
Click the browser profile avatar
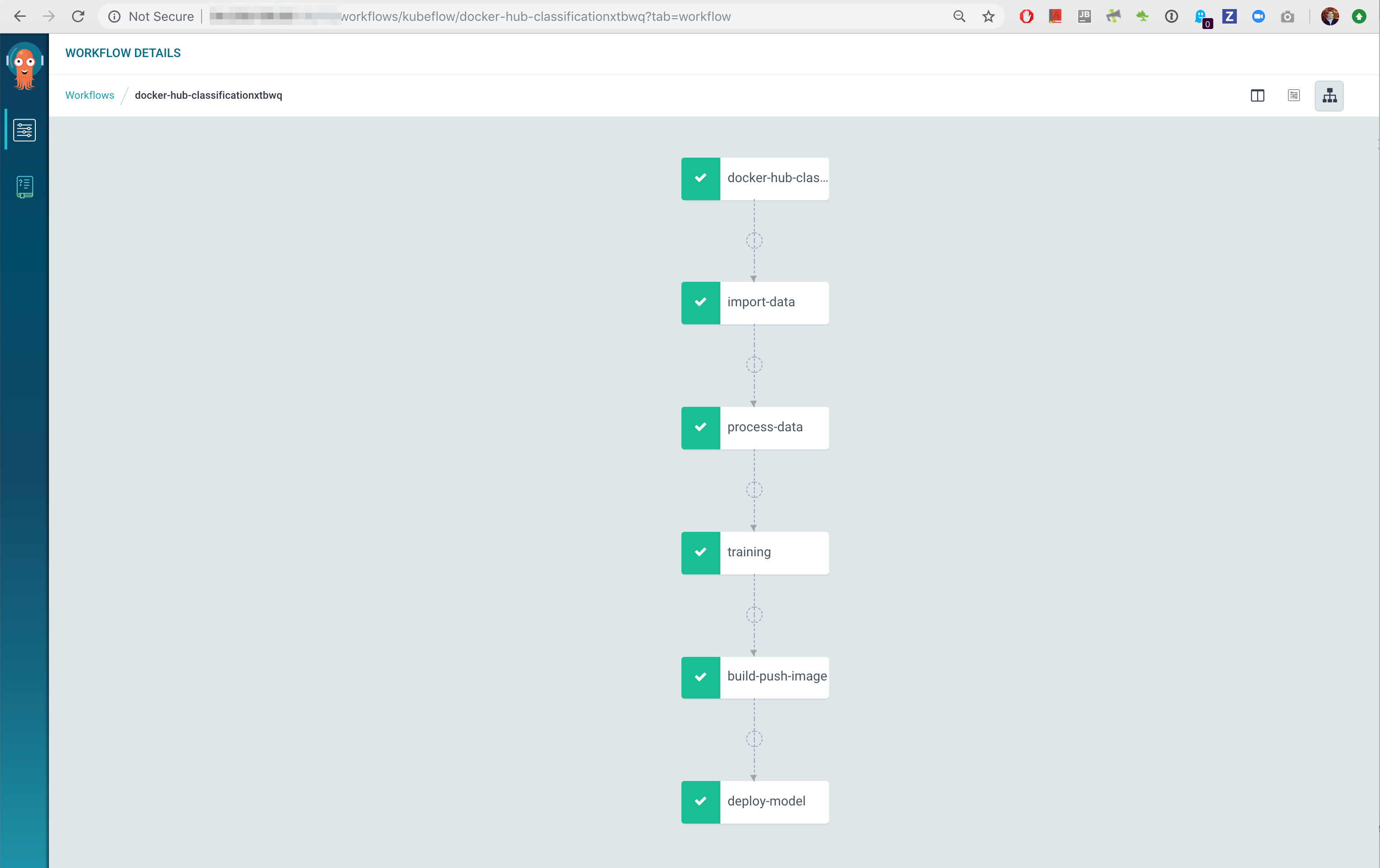[x=1330, y=17]
